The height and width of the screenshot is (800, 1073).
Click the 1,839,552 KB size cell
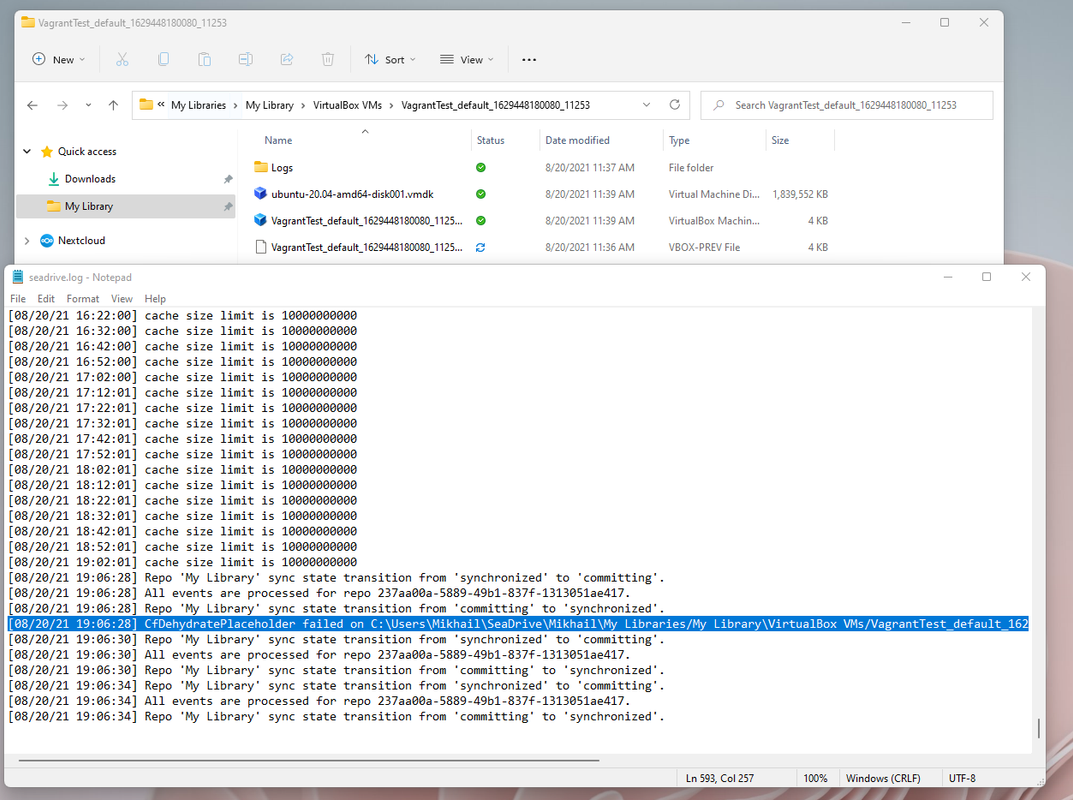800,194
